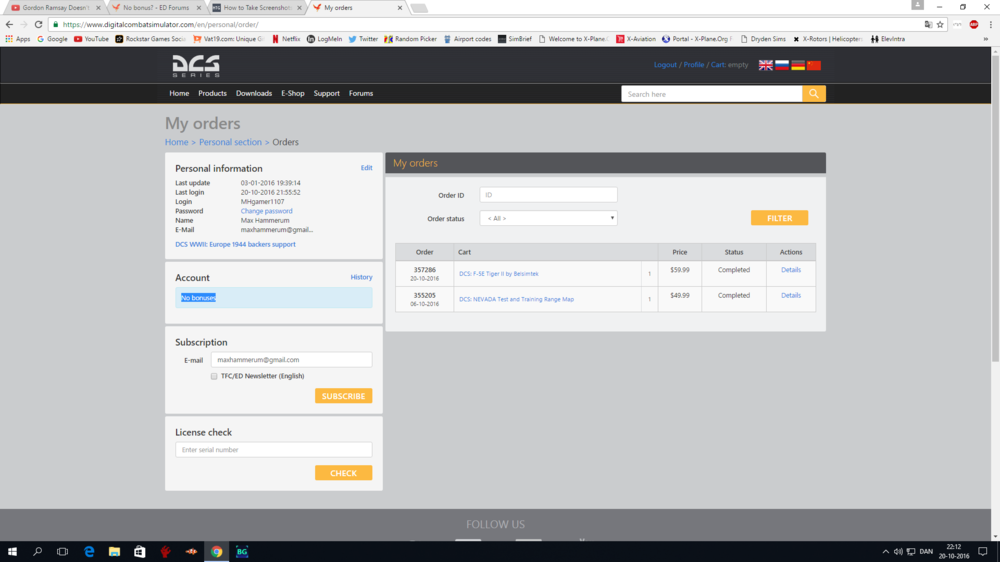The image size is (1000, 562).
Task: Open the Order status dropdown
Action: point(548,218)
